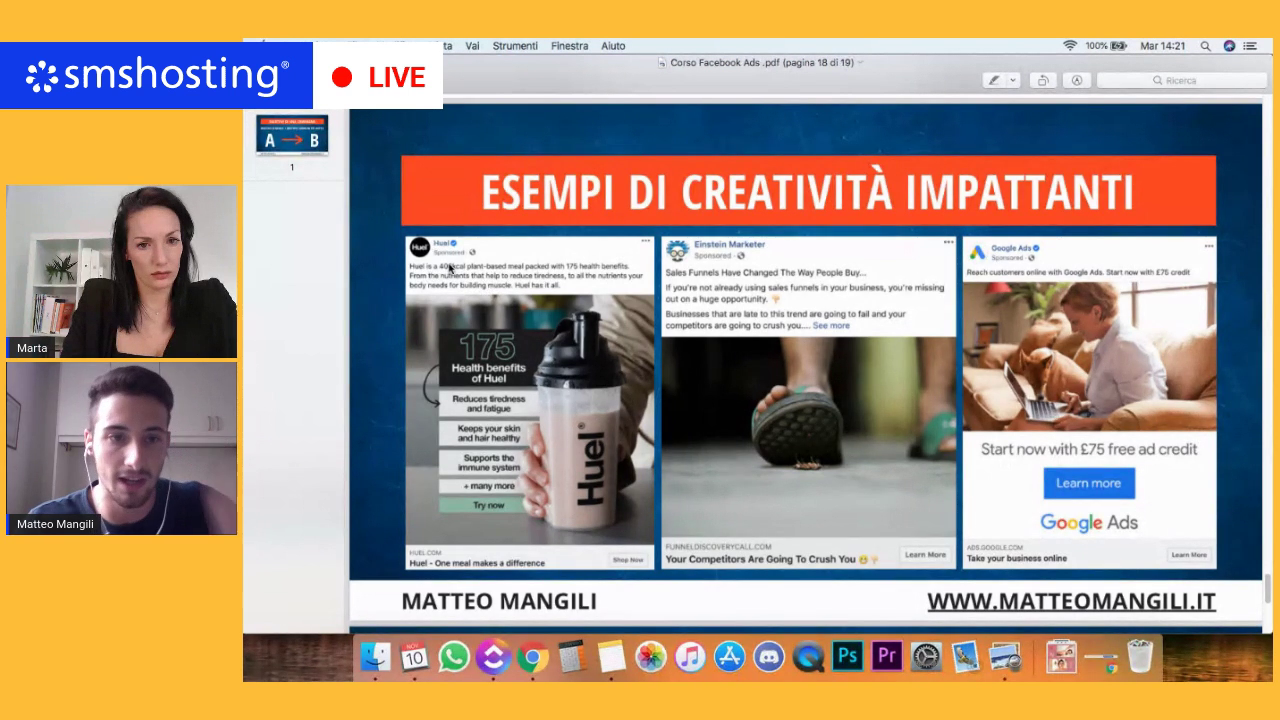Select the A→B page thumbnail in sidebar
The height and width of the screenshot is (720, 1280).
click(292, 135)
